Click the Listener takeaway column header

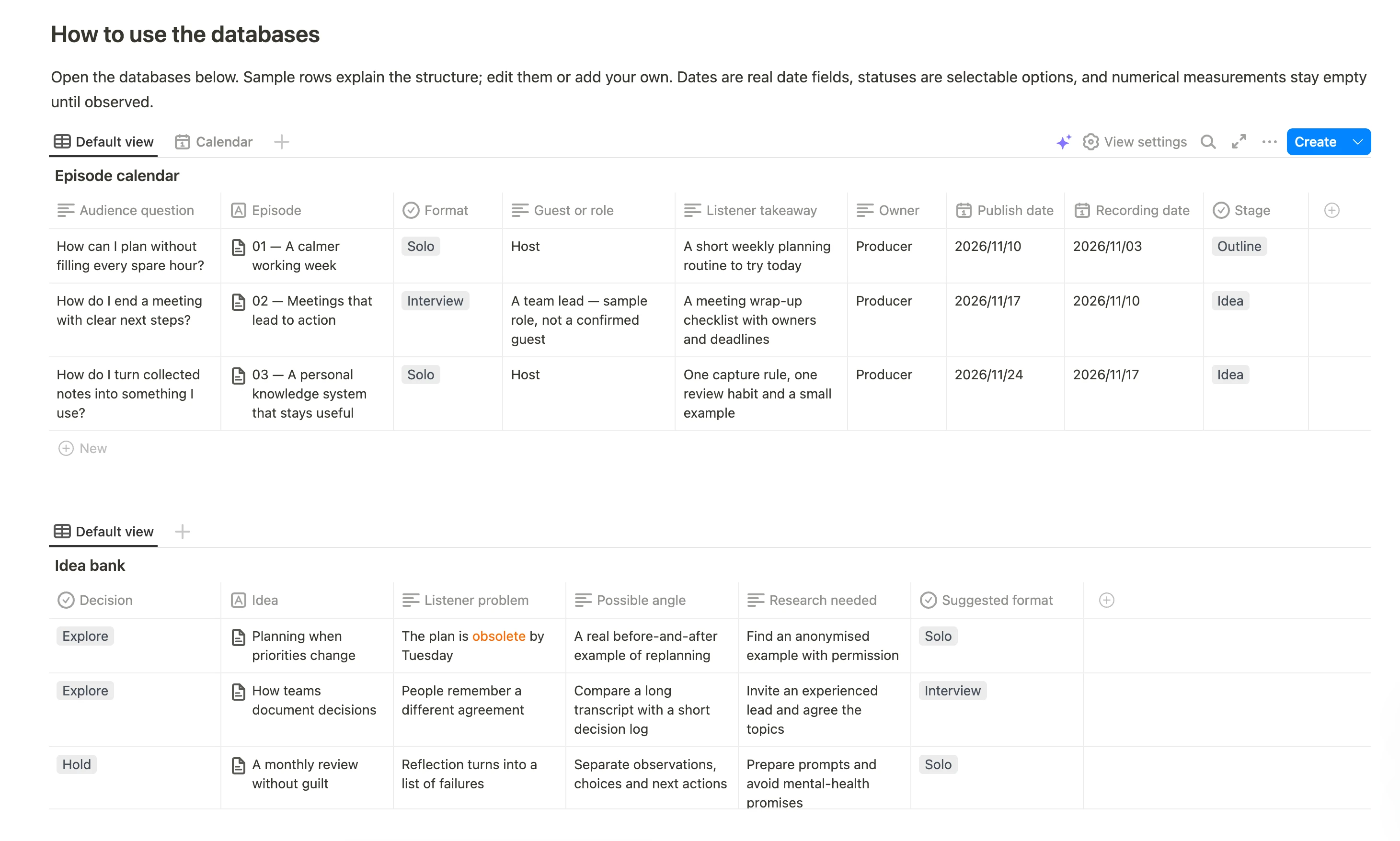click(761, 210)
